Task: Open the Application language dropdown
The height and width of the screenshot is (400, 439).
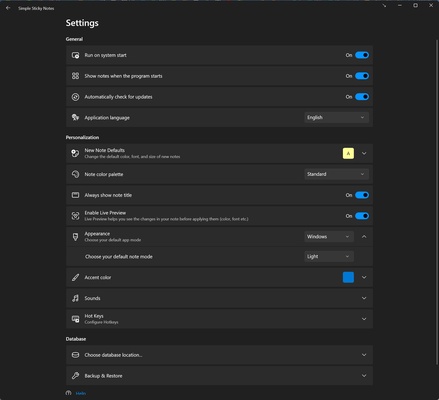Action: tap(336, 118)
